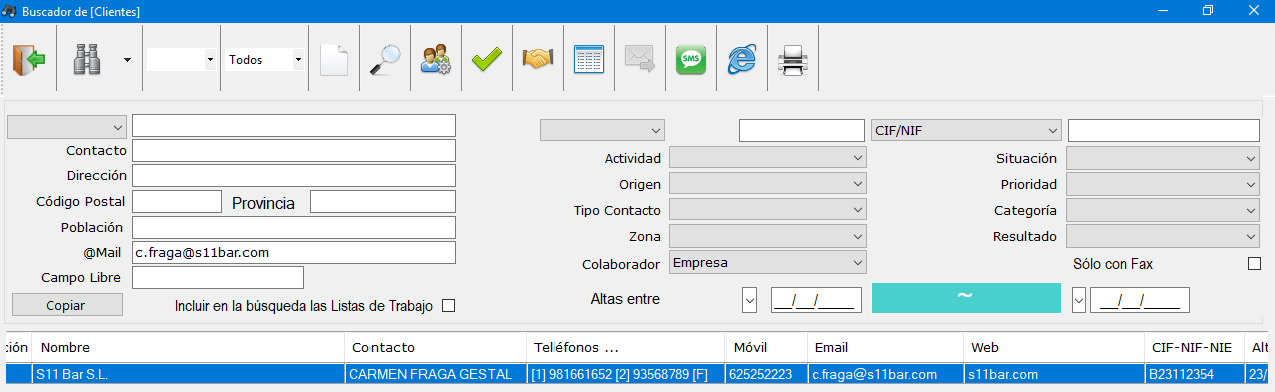This screenshot has height=392, width=1275.
Task: Click the Código Postal input field
Action: (177, 202)
